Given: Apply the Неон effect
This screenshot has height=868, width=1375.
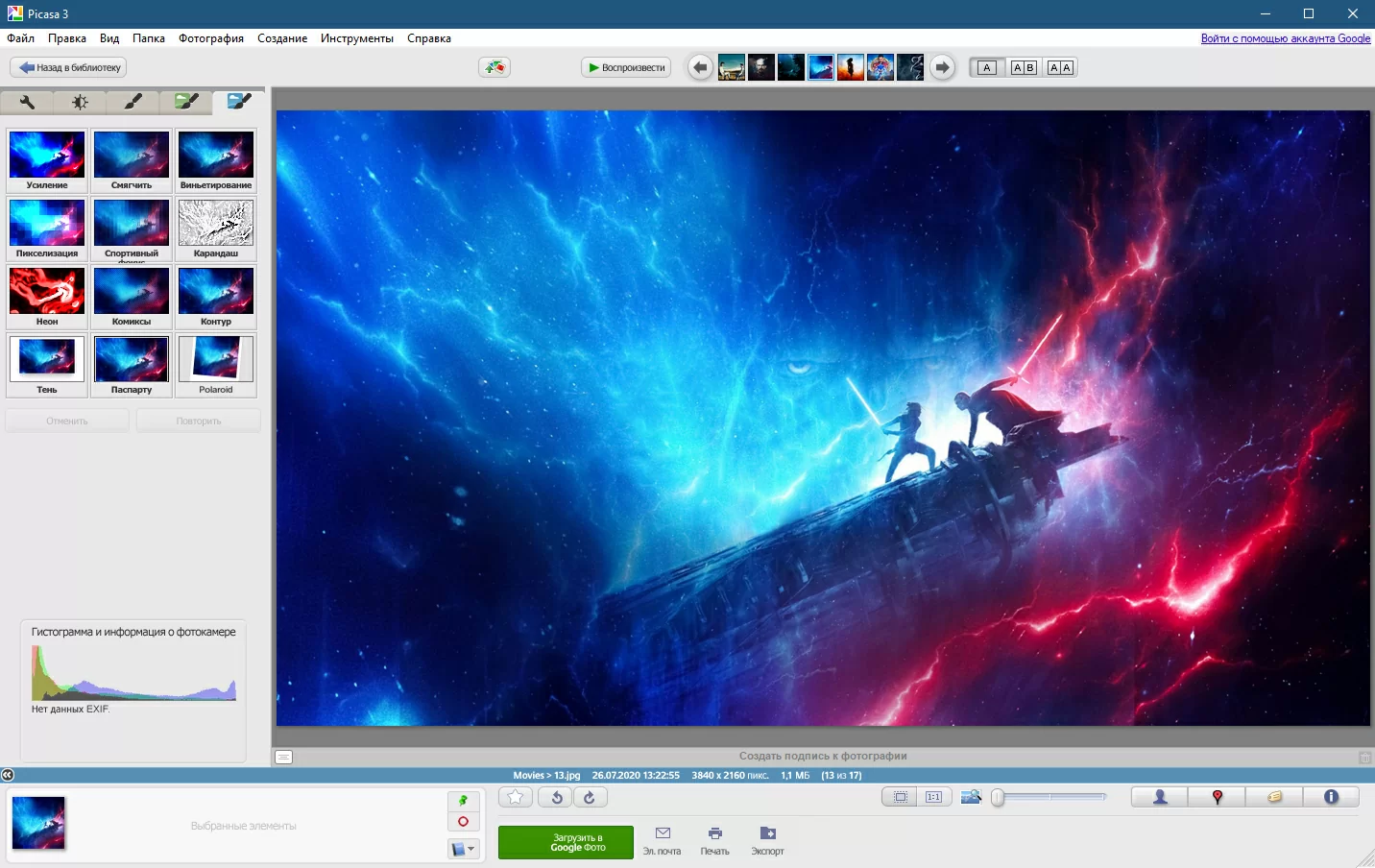Looking at the screenshot, I should click(x=47, y=297).
